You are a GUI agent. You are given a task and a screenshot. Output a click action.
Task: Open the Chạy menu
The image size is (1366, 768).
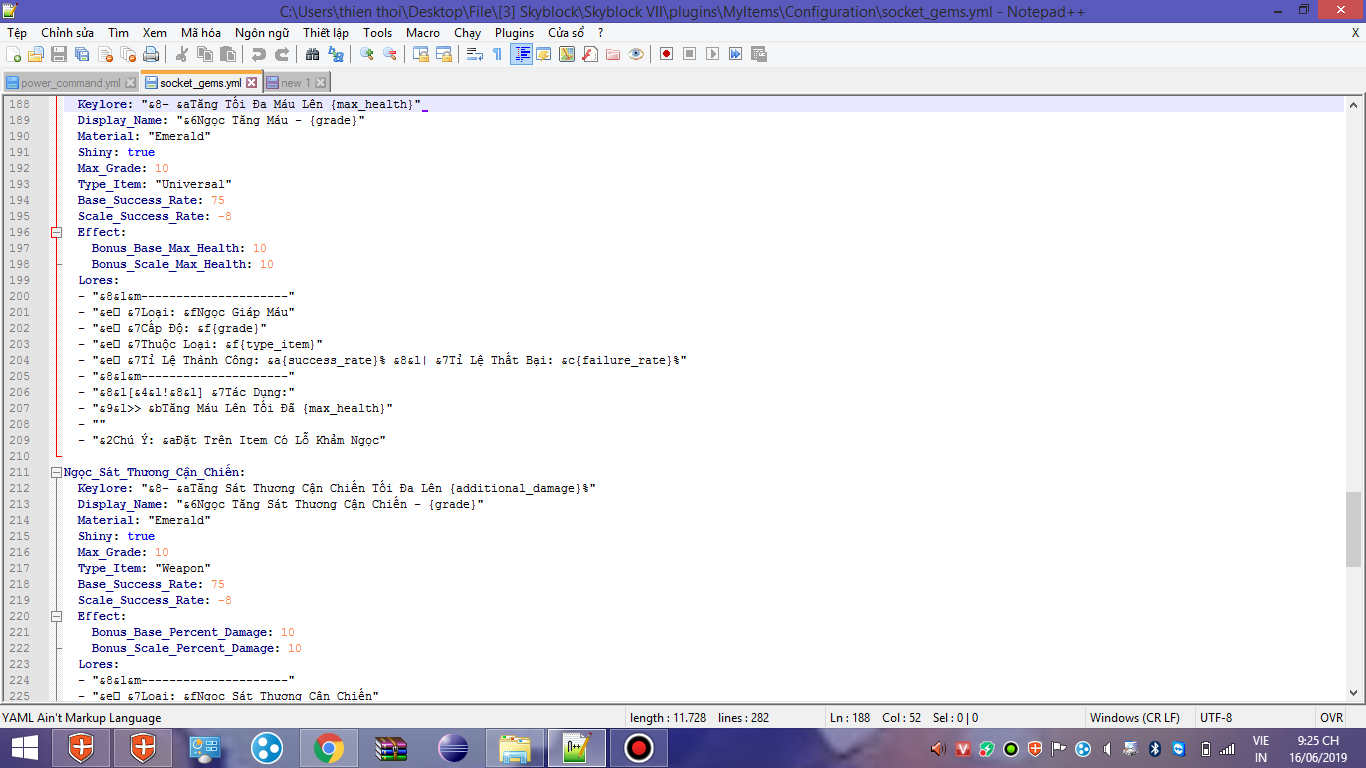(x=467, y=33)
